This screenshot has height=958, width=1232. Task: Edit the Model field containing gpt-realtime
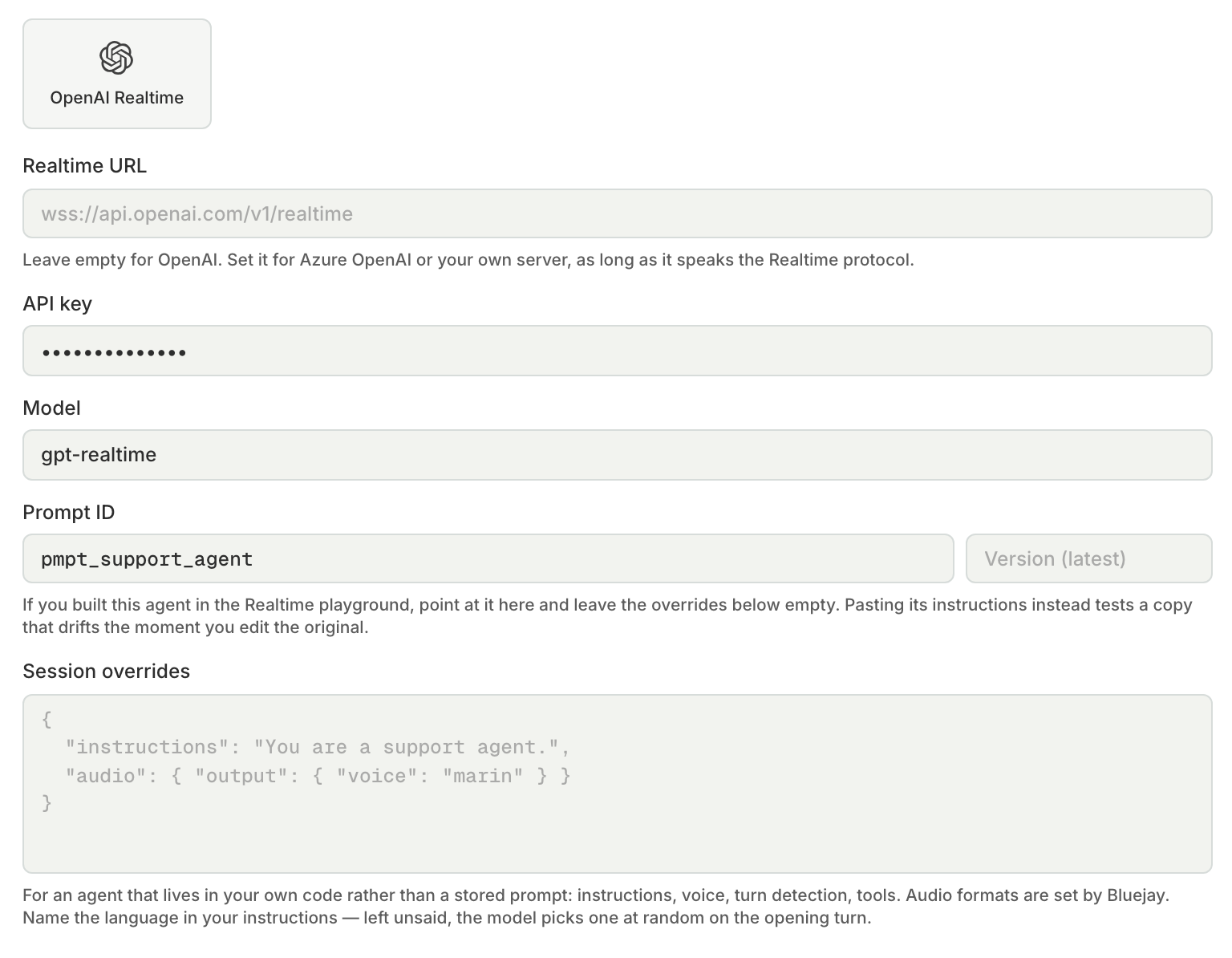coord(617,455)
